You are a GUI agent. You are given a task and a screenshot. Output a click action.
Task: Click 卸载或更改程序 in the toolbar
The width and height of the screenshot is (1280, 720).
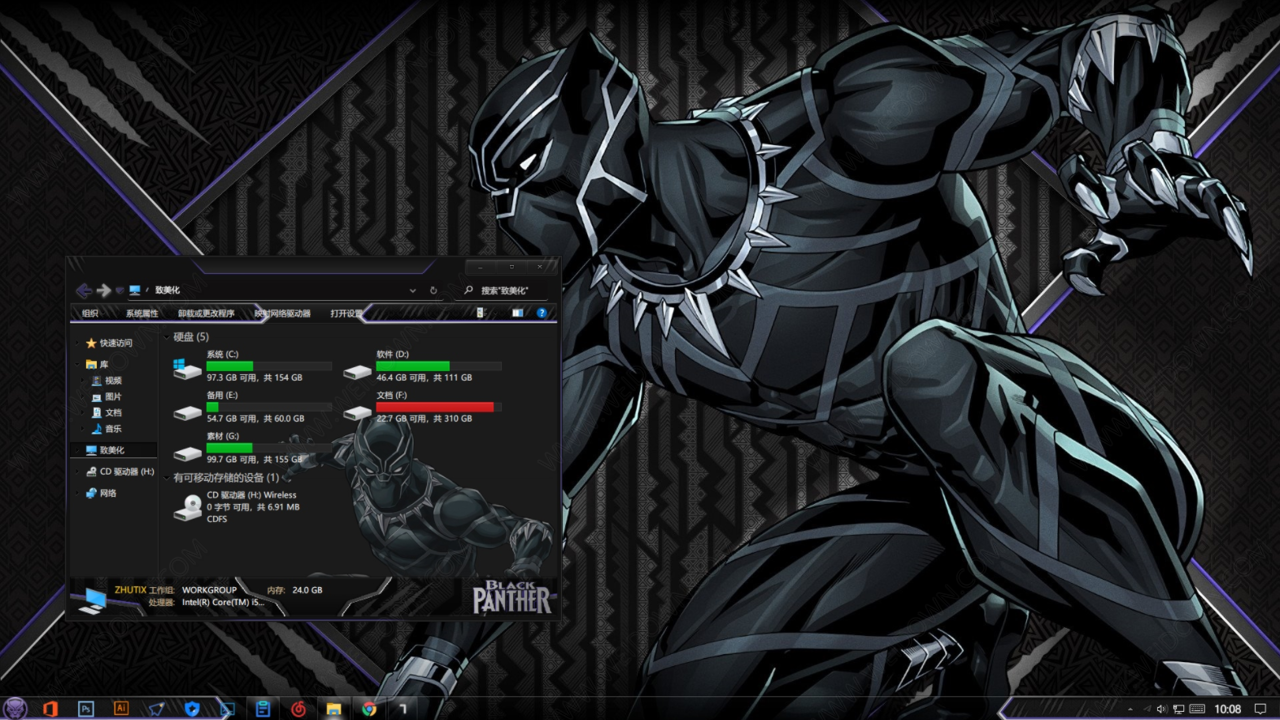pos(206,313)
